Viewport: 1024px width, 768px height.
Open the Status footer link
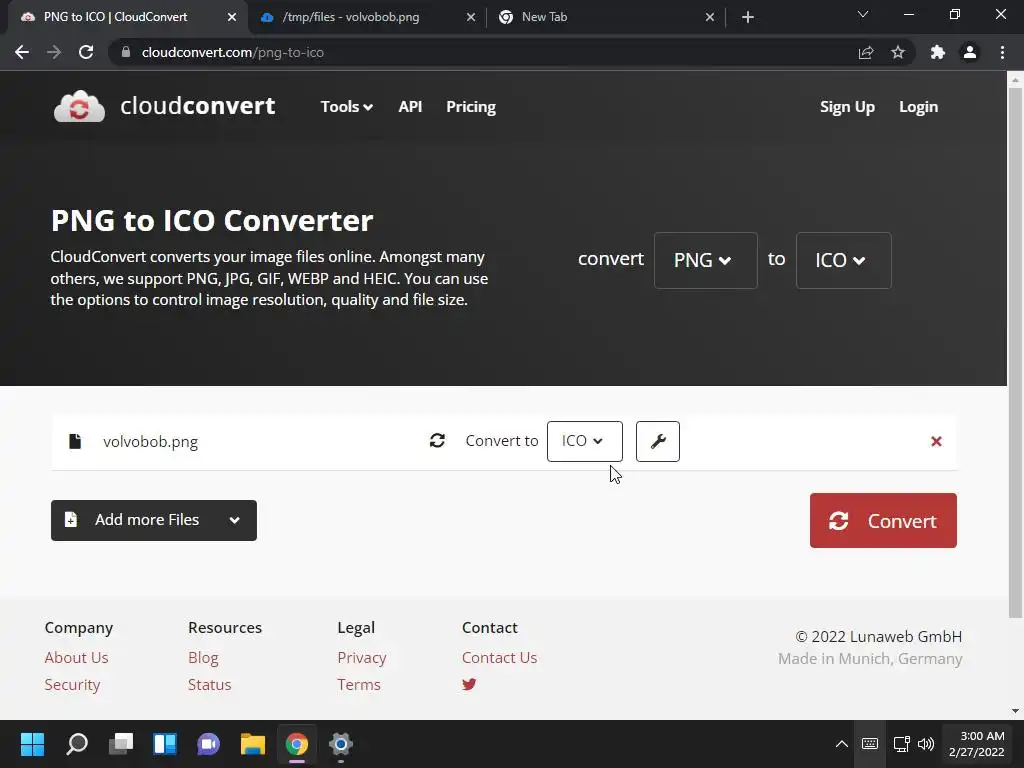[x=210, y=684]
